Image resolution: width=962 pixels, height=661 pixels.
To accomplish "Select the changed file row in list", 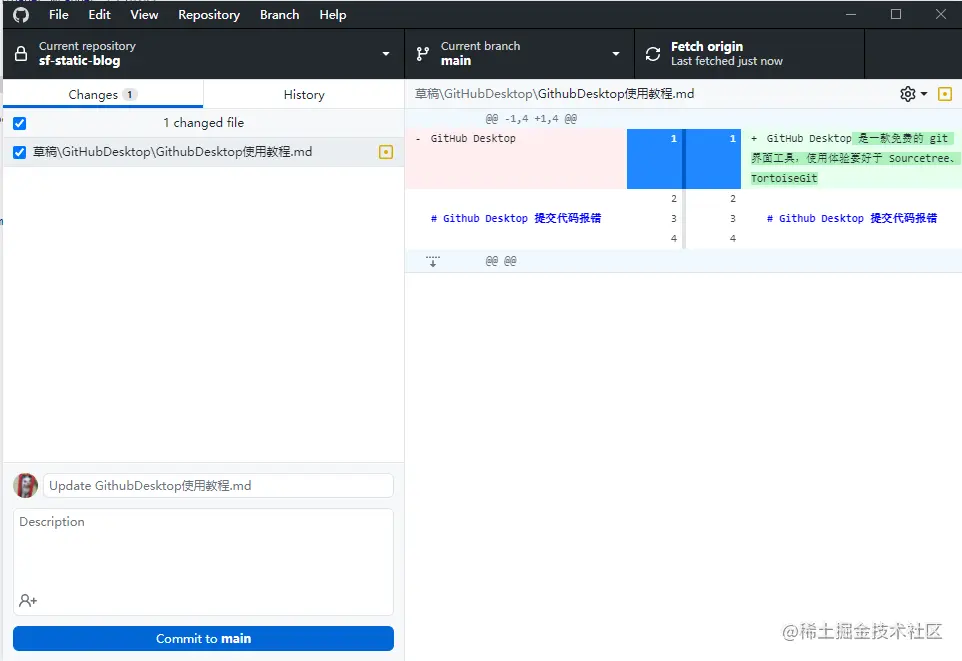I will tap(203, 152).
